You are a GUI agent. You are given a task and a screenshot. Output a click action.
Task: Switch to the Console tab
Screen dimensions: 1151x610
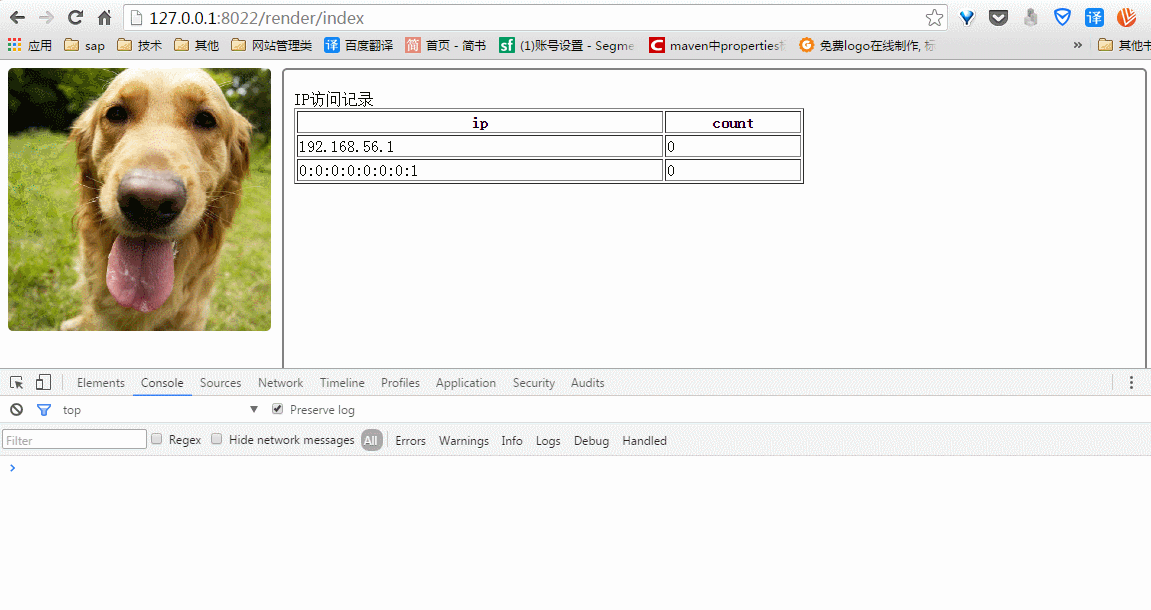pyautogui.click(x=162, y=382)
